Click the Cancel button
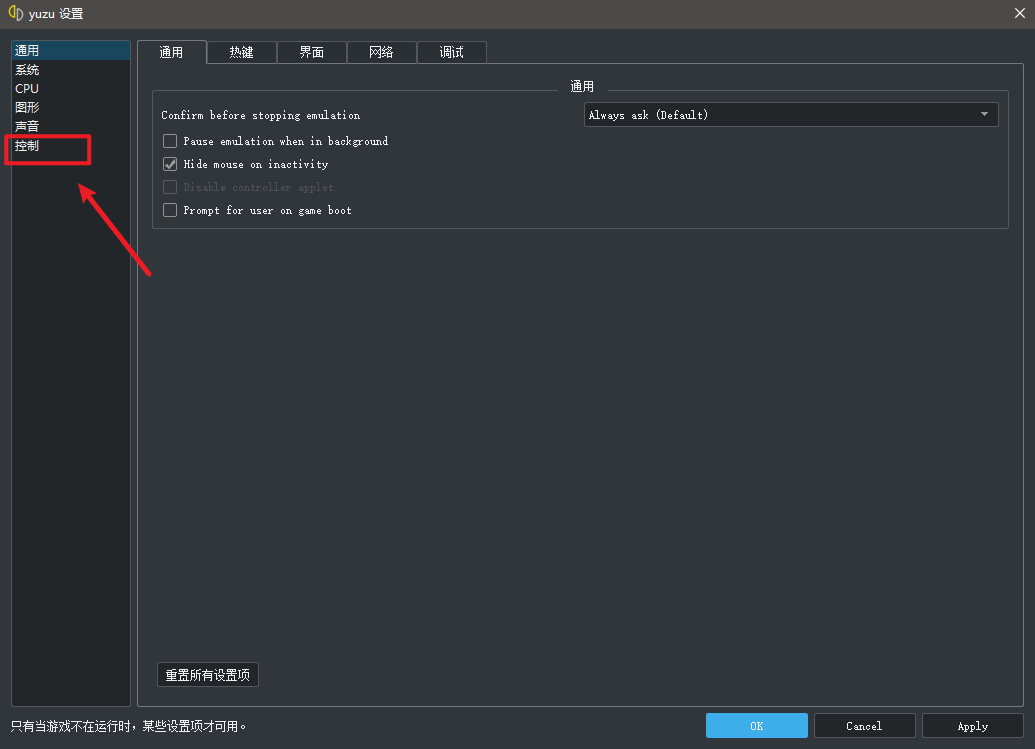1035x749 pixels. coord(864,726)
